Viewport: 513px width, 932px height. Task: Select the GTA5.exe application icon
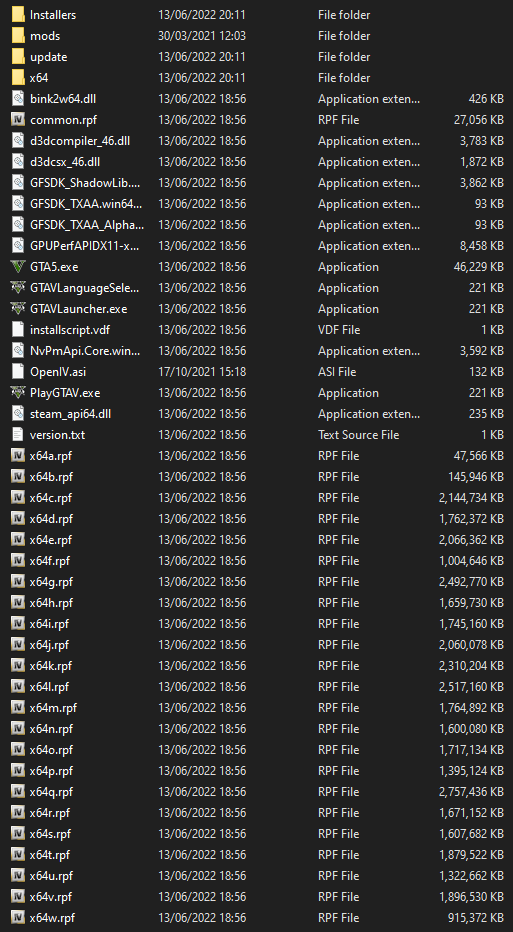(19, 267)
